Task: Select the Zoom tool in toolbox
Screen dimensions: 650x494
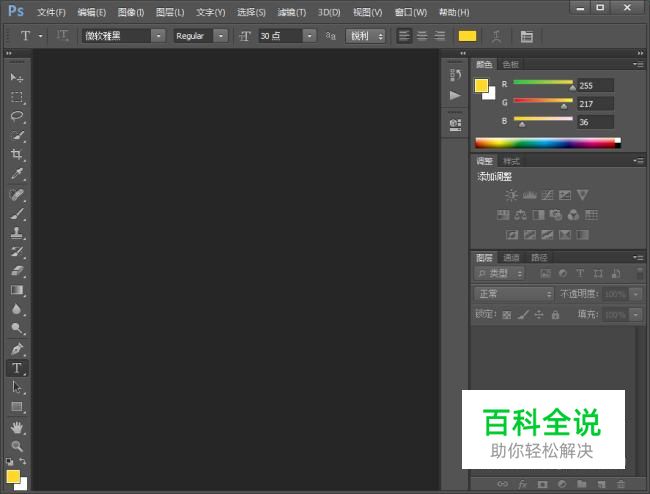Action: tap(17, 446)
